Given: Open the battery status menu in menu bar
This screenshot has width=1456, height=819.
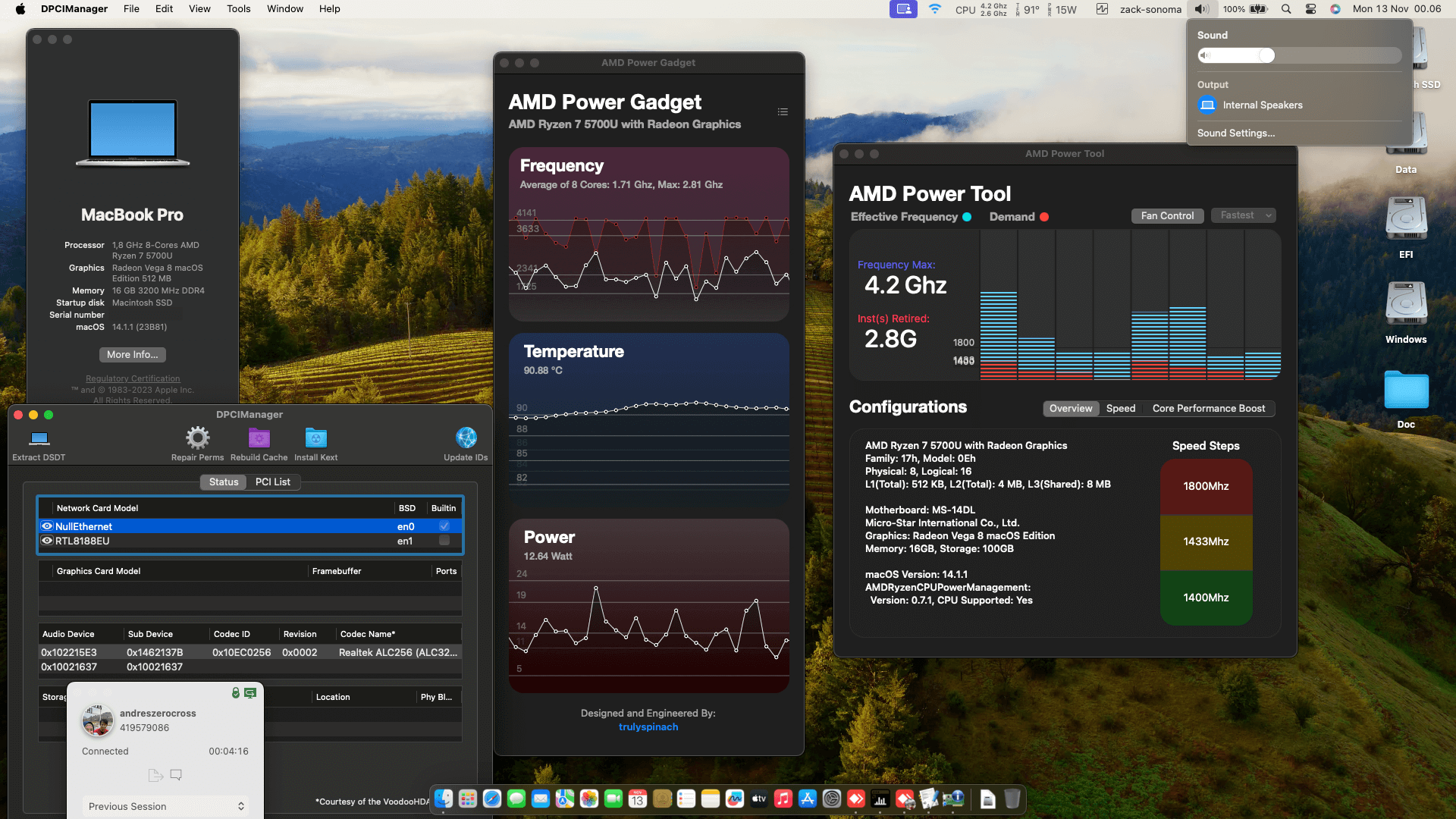Looking at the screenshot, I should tap(1246, 9).
